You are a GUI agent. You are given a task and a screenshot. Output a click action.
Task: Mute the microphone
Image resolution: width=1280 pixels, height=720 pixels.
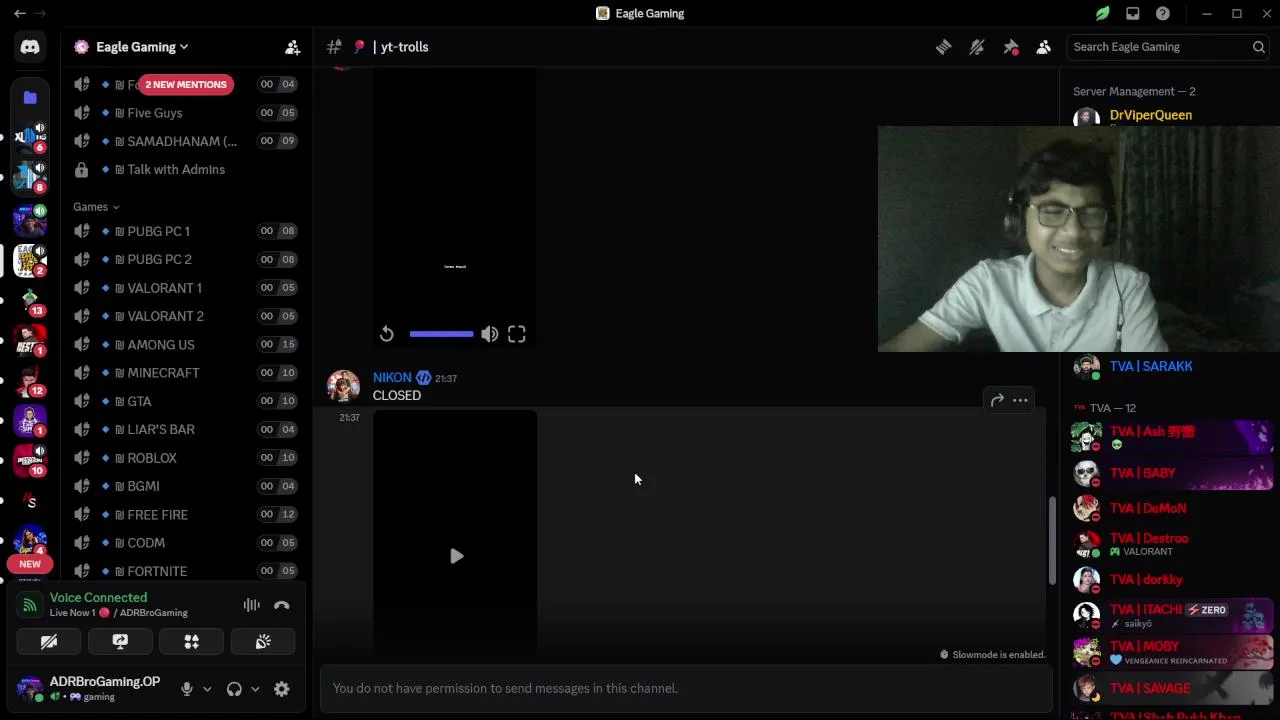[186, 689]
